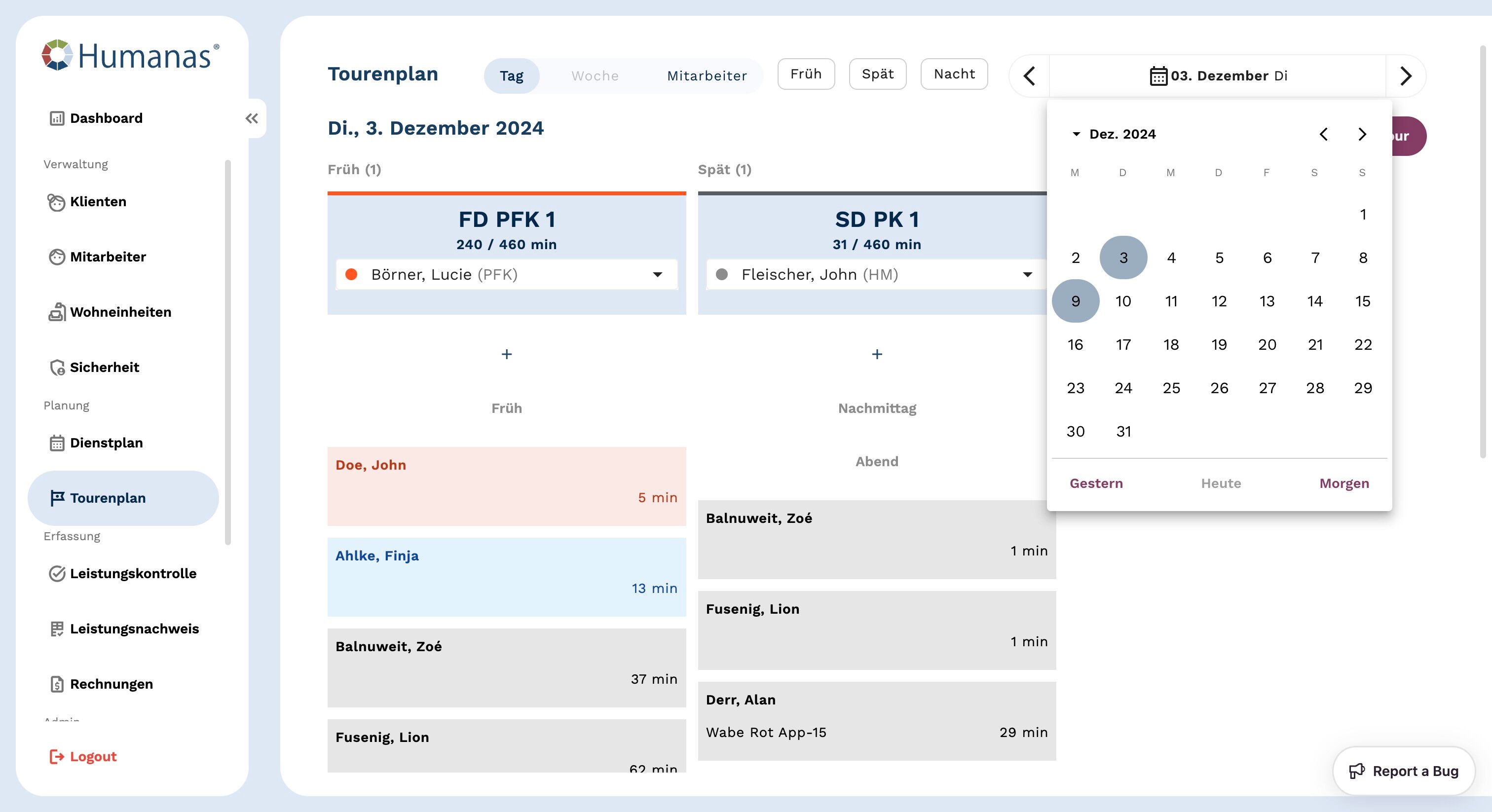Open the Börner, Lucie employee dropdown
The height and width of the screenshot is (812, 1492).
[x=657, y=274]
